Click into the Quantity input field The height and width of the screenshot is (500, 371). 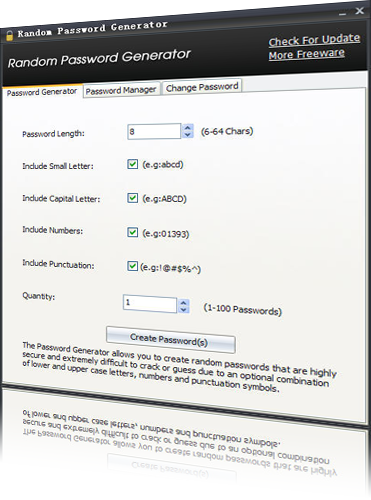point(150,303)
